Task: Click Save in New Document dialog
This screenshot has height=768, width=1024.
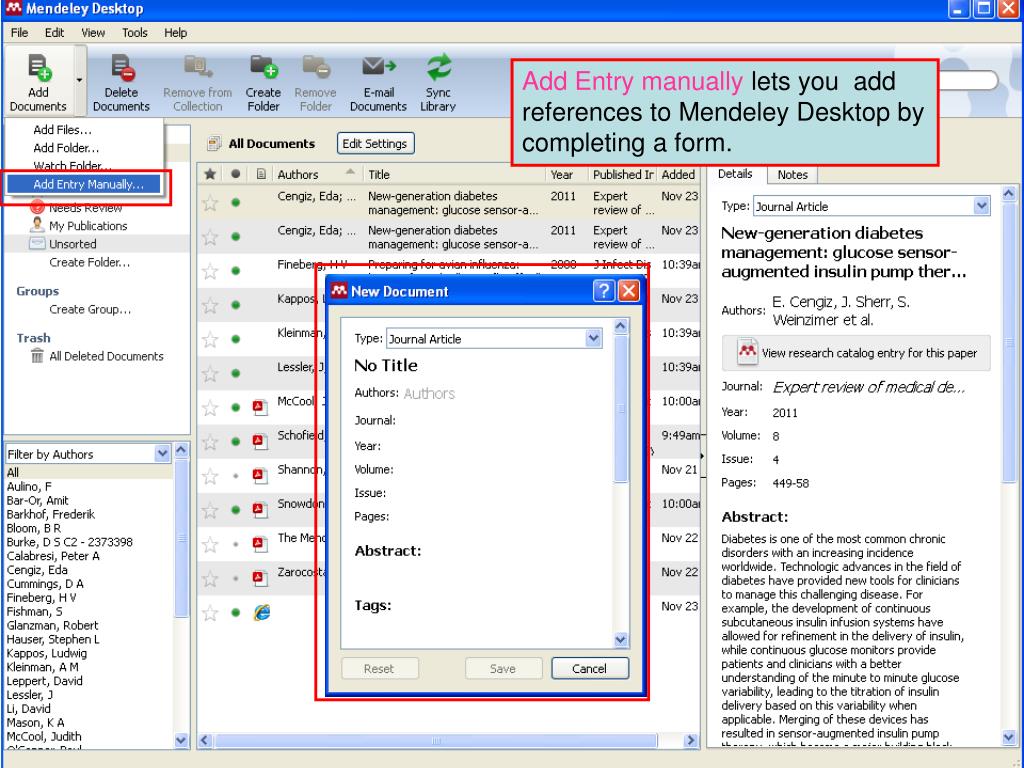Action: click(x=503, y=669)
